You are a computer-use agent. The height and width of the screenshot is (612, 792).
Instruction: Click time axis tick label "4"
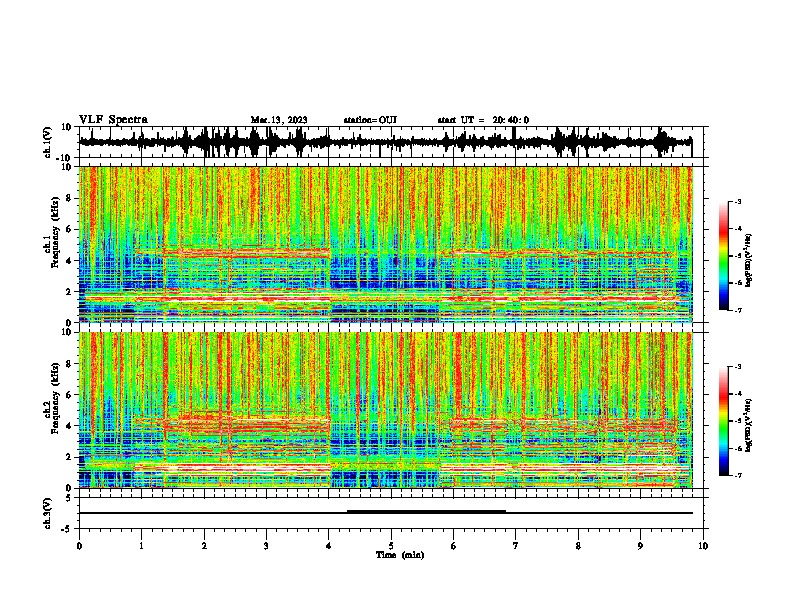click(x=329, y=546)
